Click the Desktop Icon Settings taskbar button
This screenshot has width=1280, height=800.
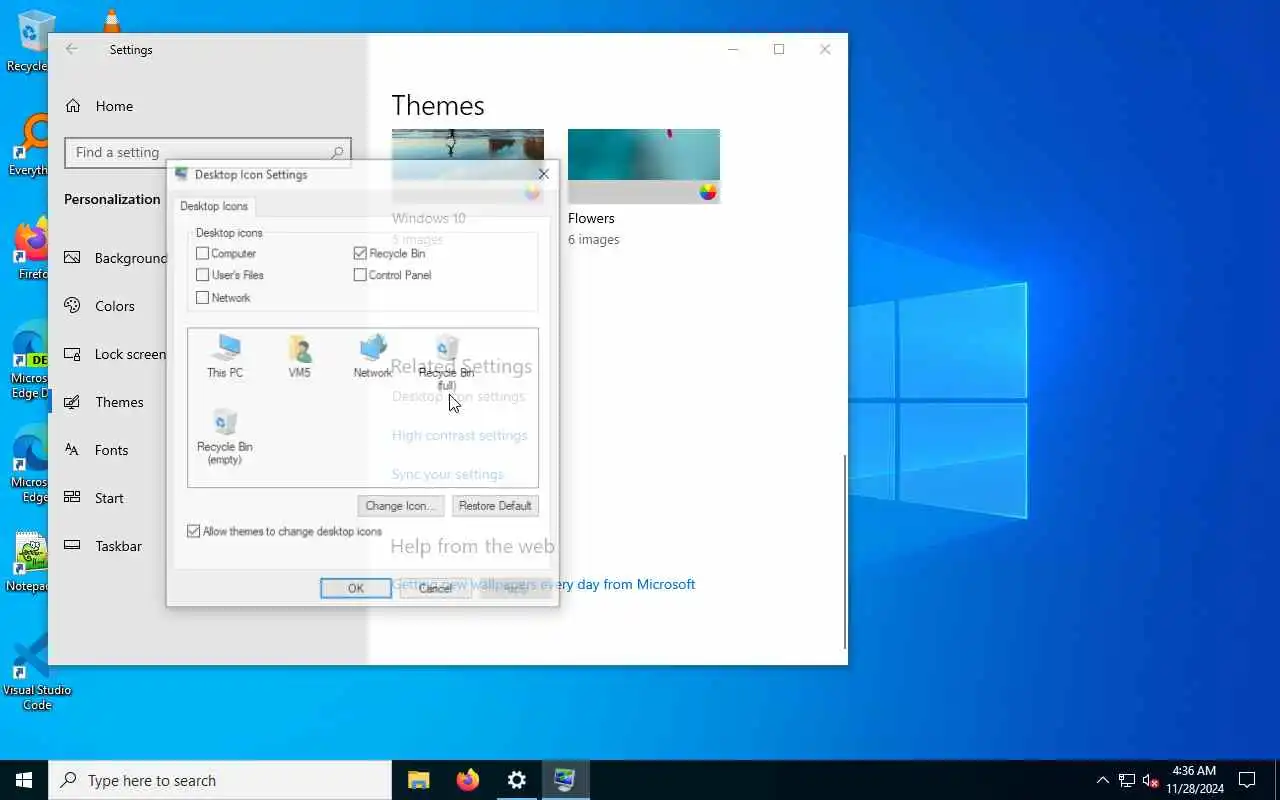pos(566,780)
